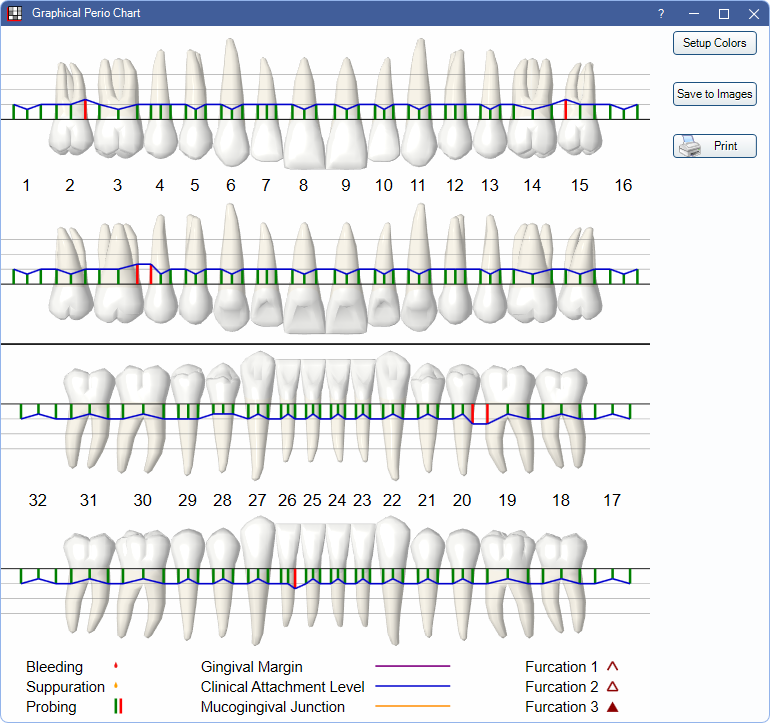Click the printer icon on the Print button
This screenshot has height=723, width=770.
pos(690,146)
